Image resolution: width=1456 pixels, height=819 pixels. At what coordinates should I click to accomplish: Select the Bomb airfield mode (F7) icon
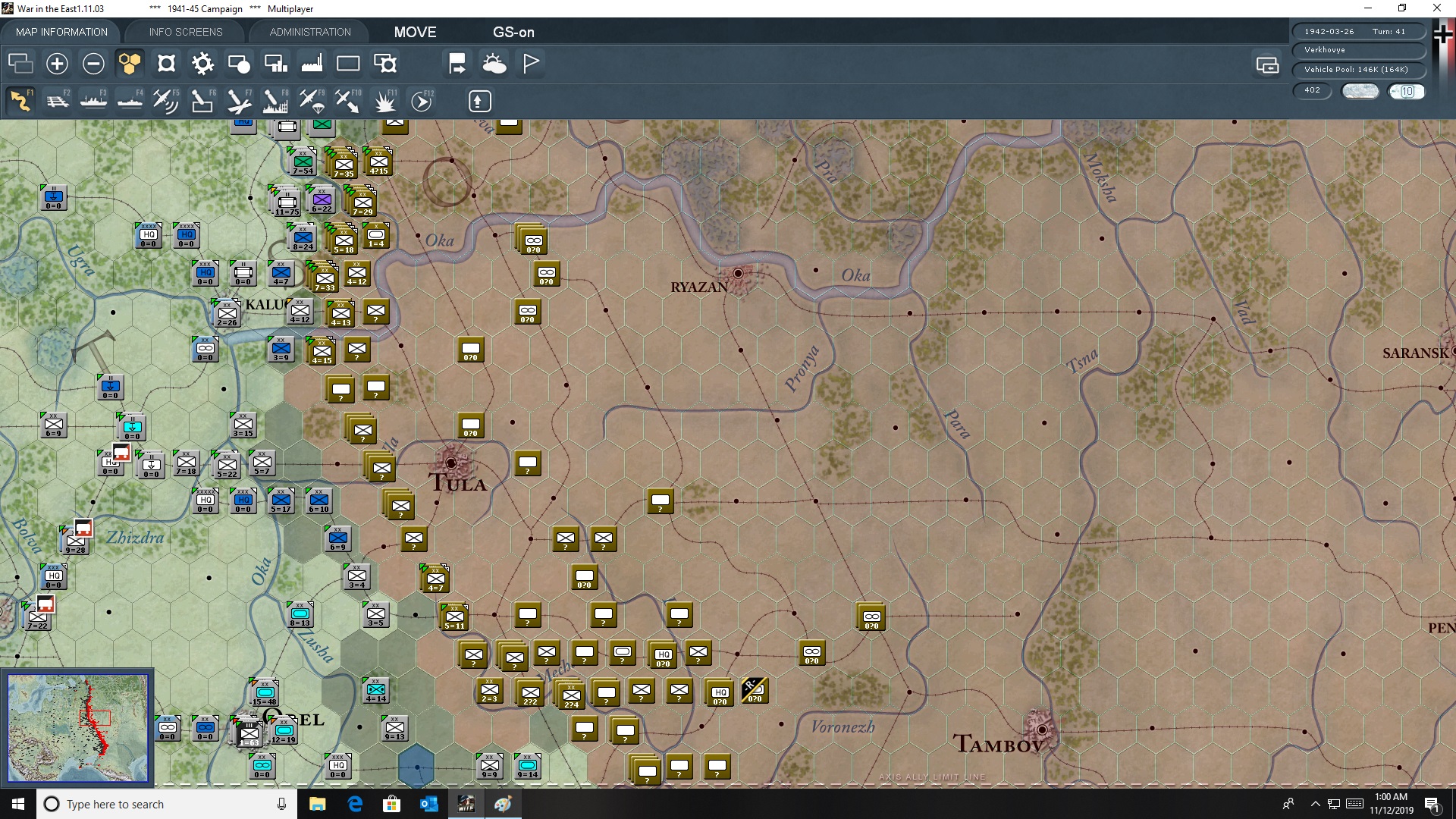point(239,101)
